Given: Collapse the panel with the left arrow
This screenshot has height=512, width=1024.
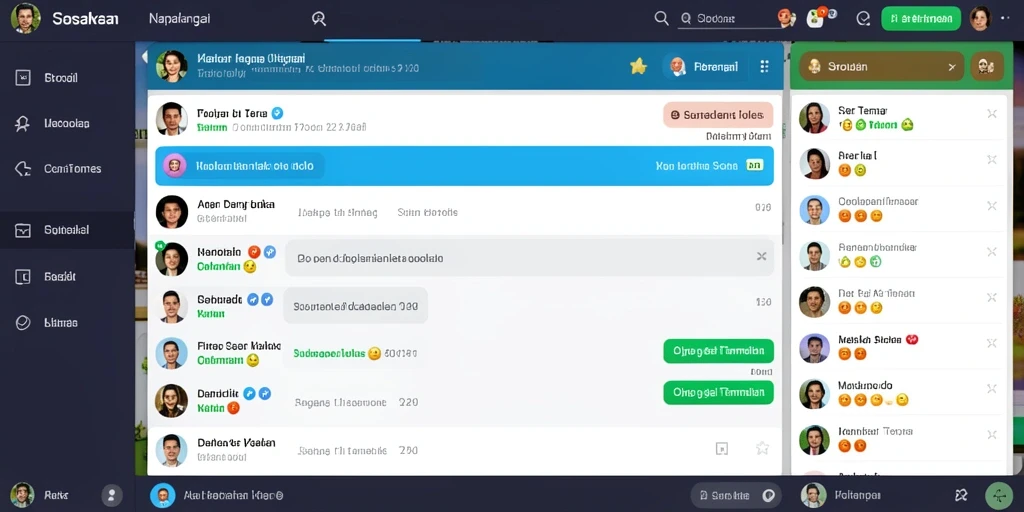Looking at the screenshot, I should pyautogui.click(x=144, y=57).
